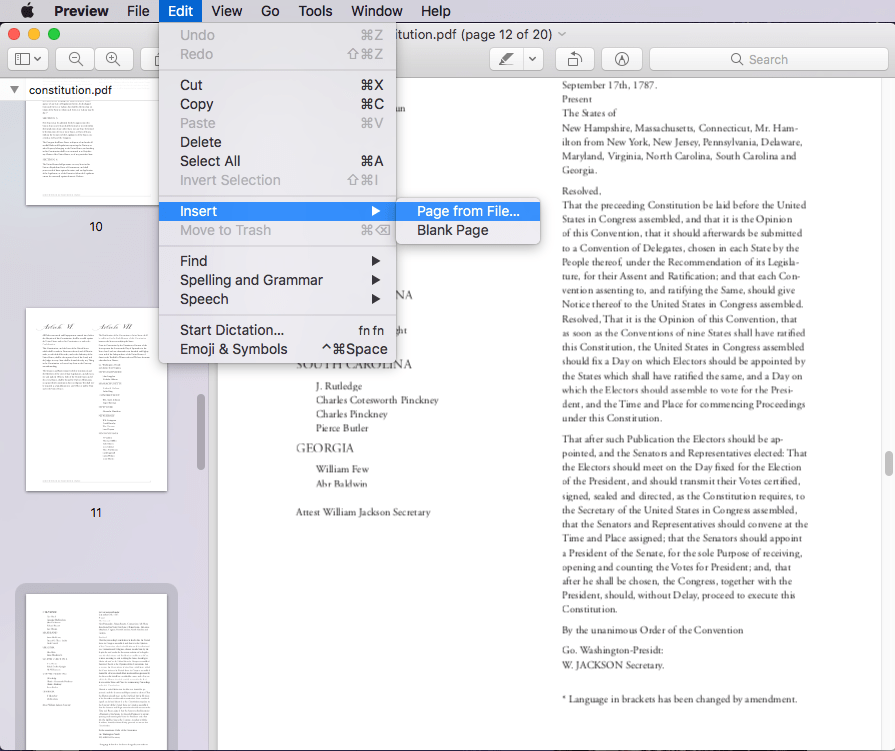Image resolution: width=895 pixels, height=751 pixels.
Task: Zoom in using the magnifier plus icon
Action: click(114, 58)
